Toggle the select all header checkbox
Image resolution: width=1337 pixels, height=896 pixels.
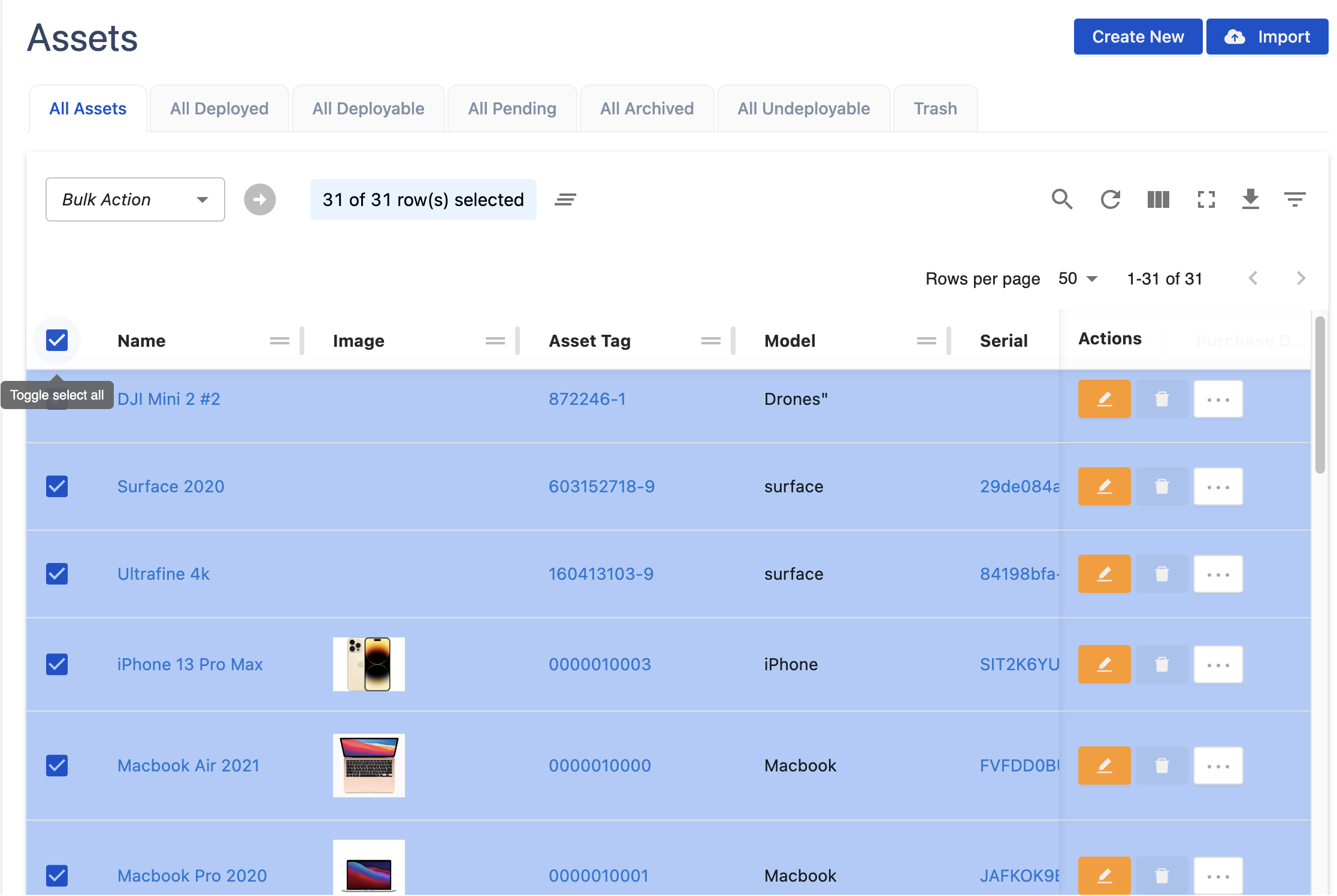click(57, 340)
